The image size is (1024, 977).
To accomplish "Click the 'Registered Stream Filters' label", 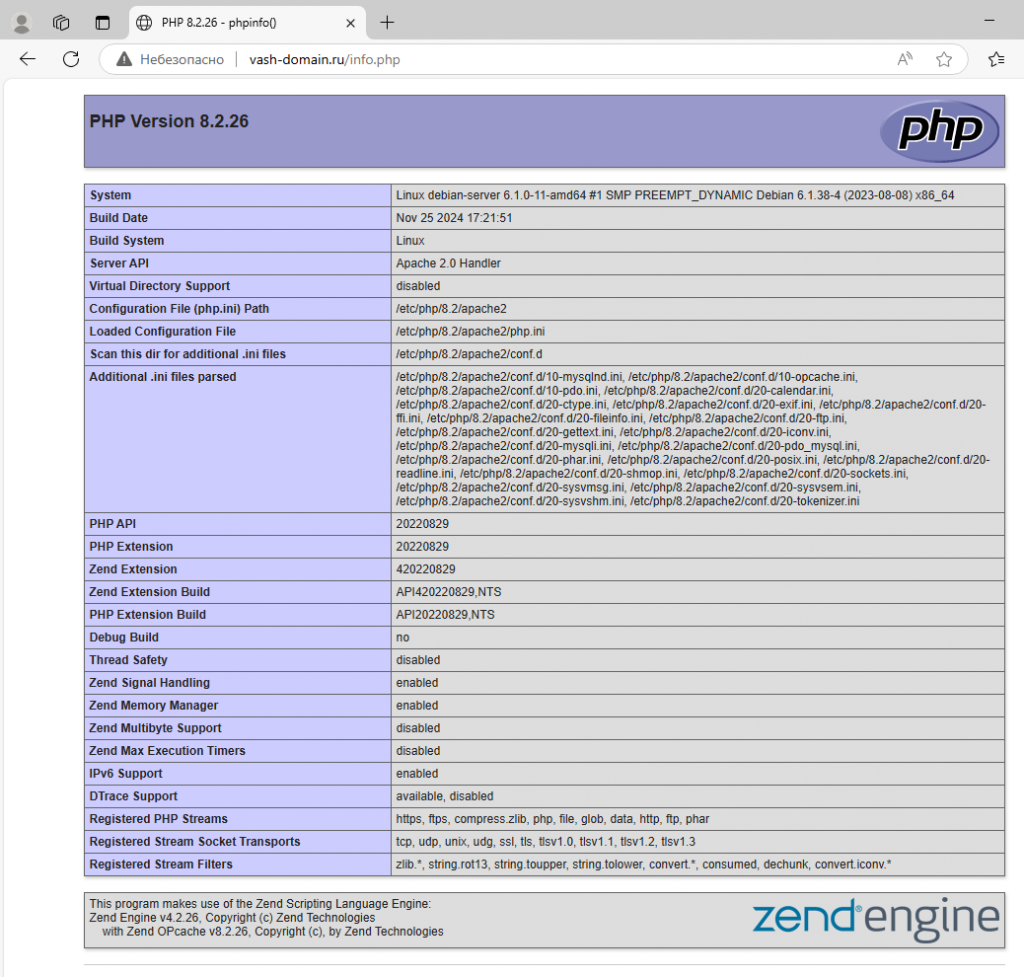I will 161,865.
